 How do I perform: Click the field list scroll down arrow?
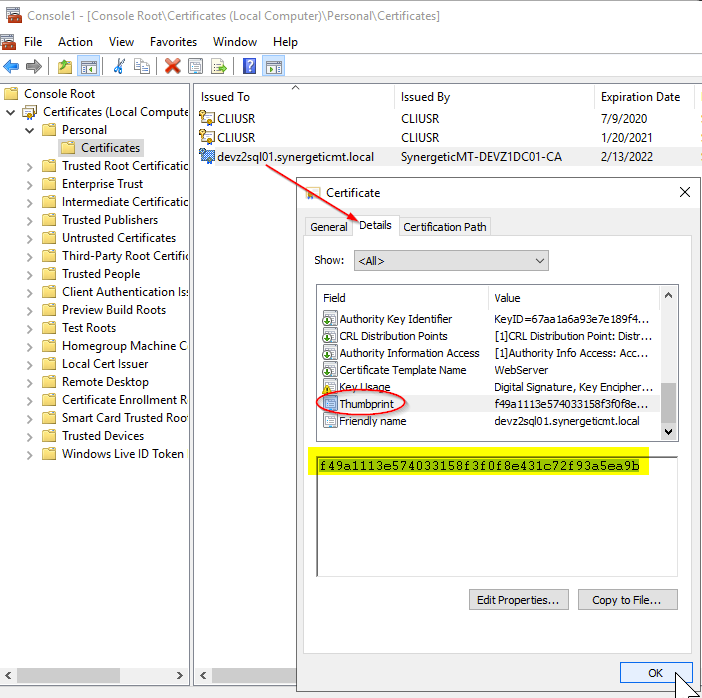(x=668, y=432)
